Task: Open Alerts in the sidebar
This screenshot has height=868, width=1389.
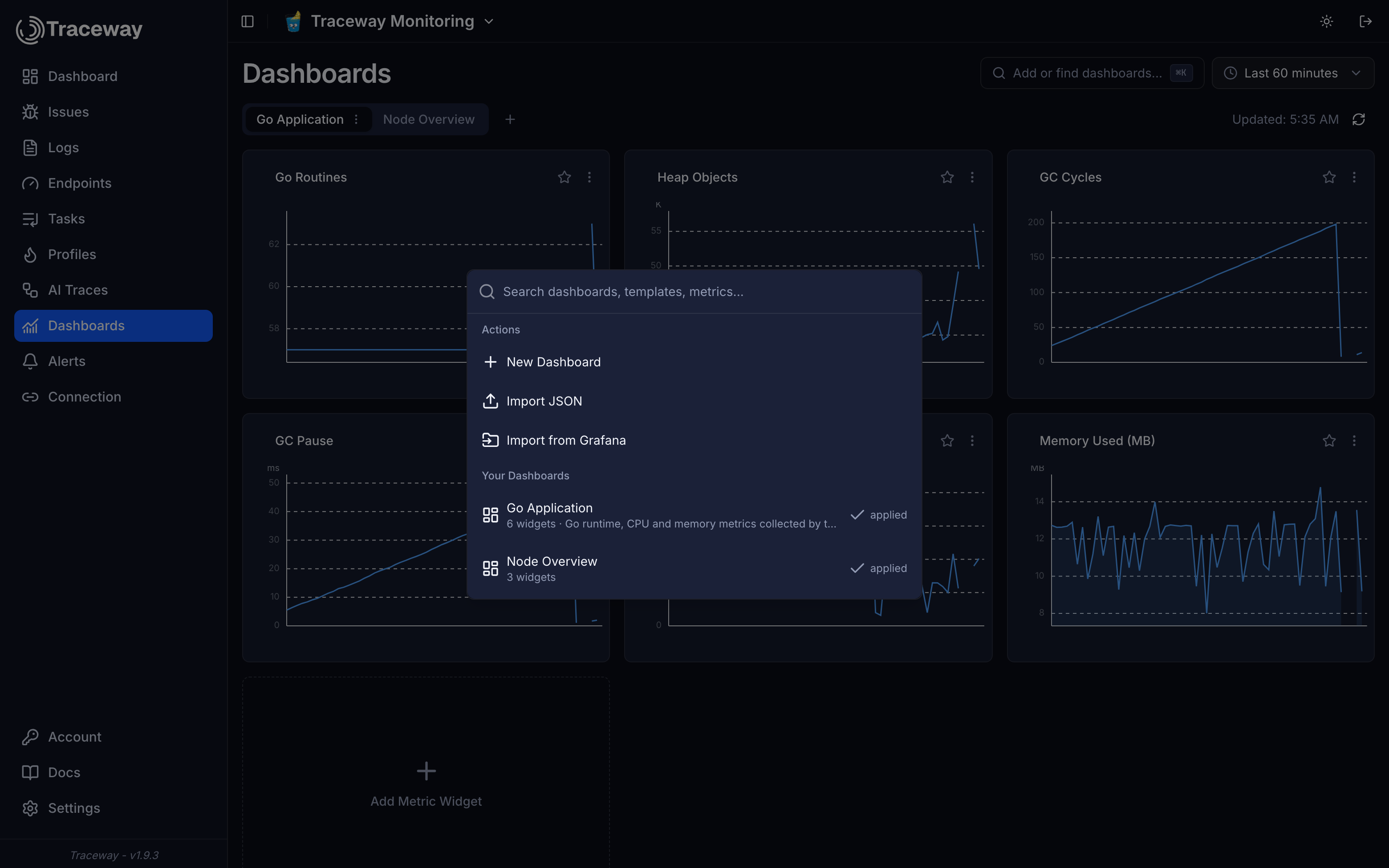Action: [114, 361]
